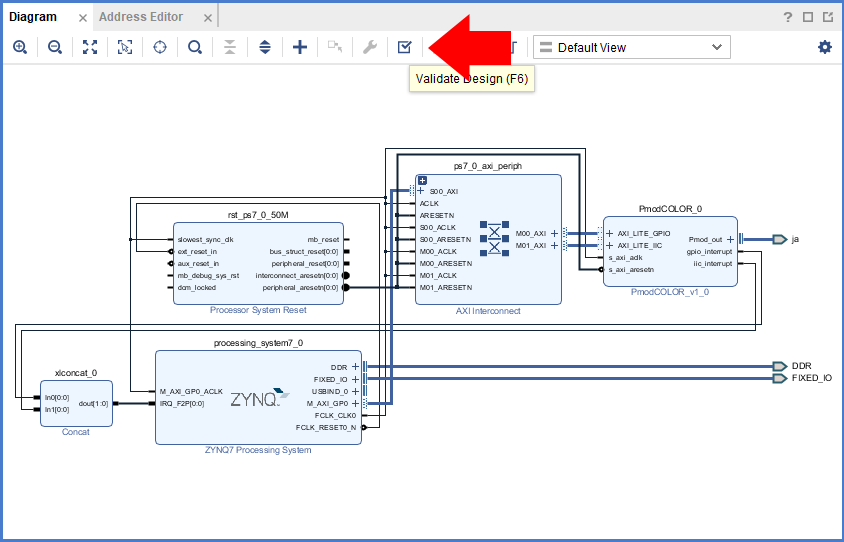Expand the USBIND_0 interface pin

point(355,391)
